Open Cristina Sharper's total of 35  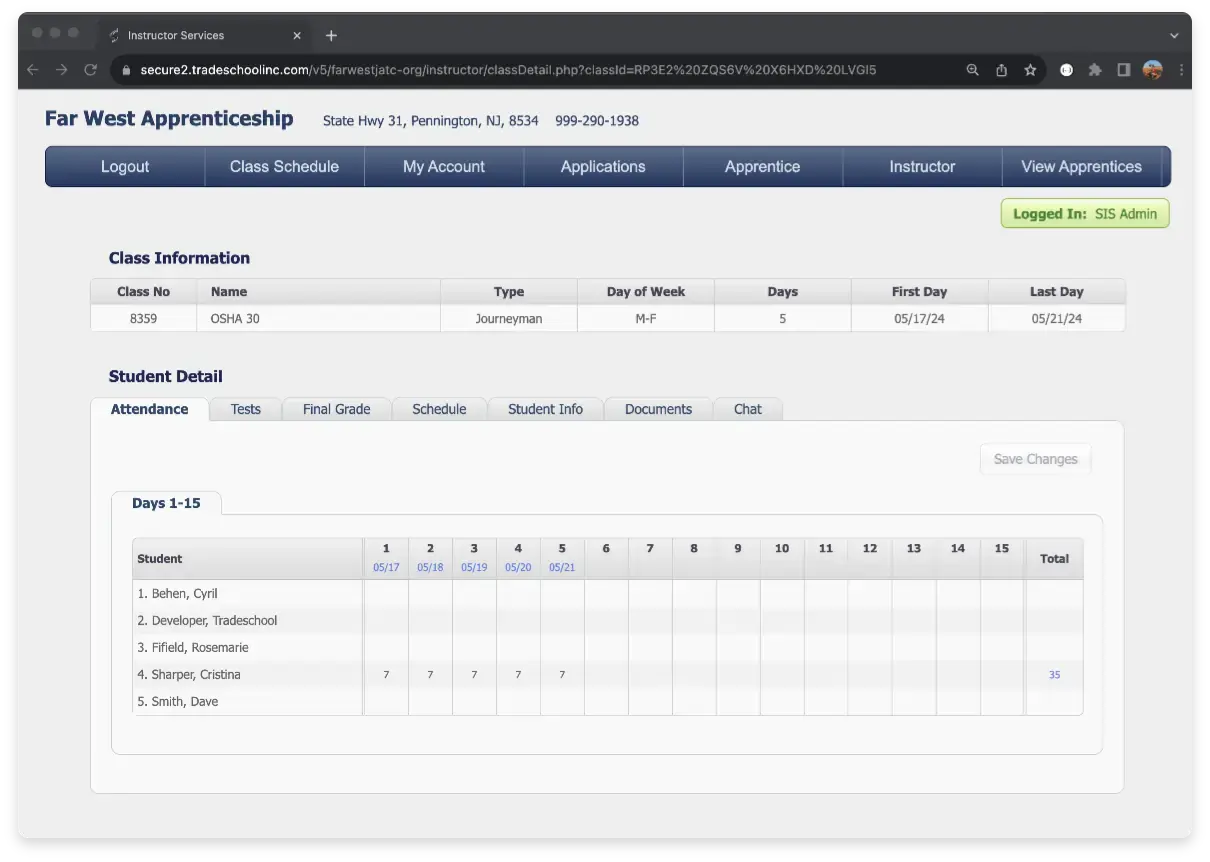[x=1054, y=674]
